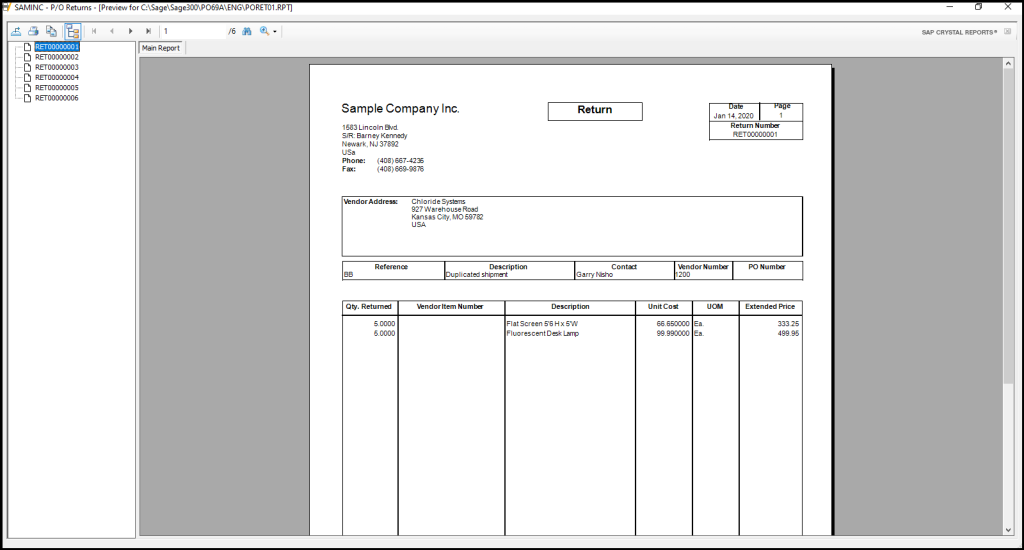Click contact name Garry Nisho

594,275
